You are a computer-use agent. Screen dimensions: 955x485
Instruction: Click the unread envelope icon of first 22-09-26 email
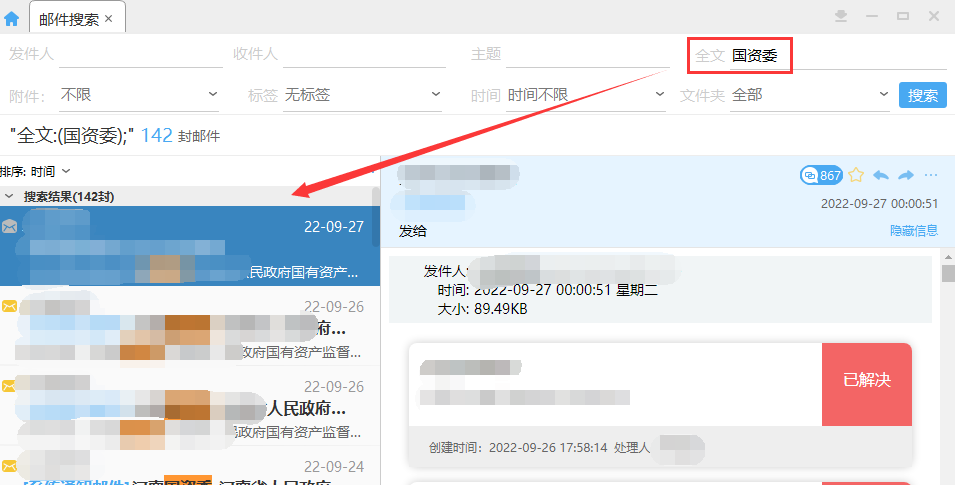tap(10, 306)
